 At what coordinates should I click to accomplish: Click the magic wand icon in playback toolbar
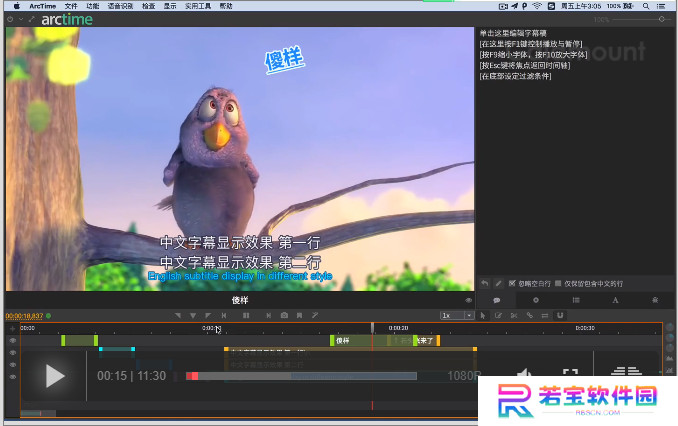click(315, 316)
